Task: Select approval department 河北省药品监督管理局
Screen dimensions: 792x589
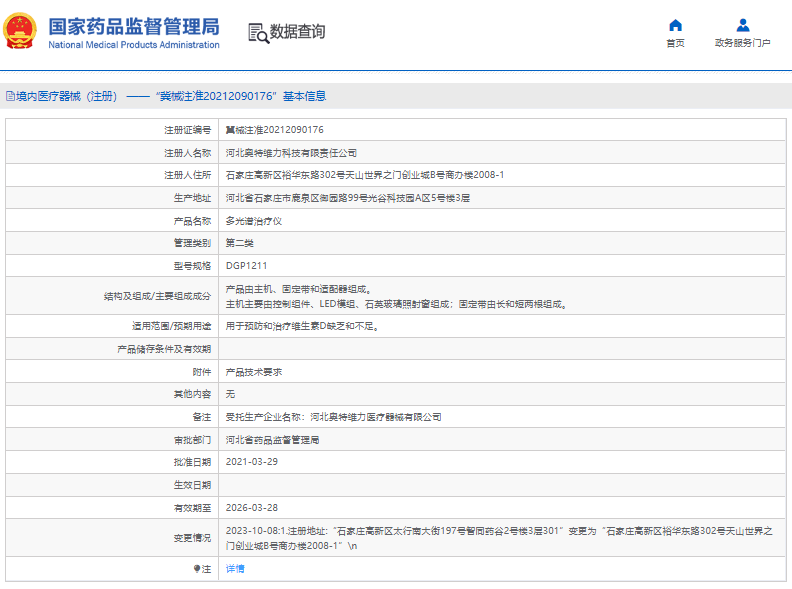Action: tap(272, 440)
